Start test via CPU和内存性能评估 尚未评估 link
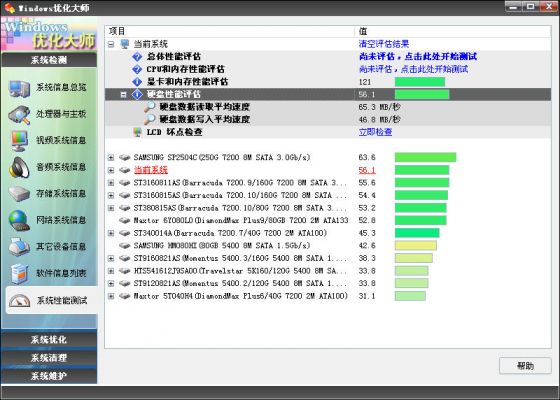This screenshot has width=560, height=400. [413, 69]
